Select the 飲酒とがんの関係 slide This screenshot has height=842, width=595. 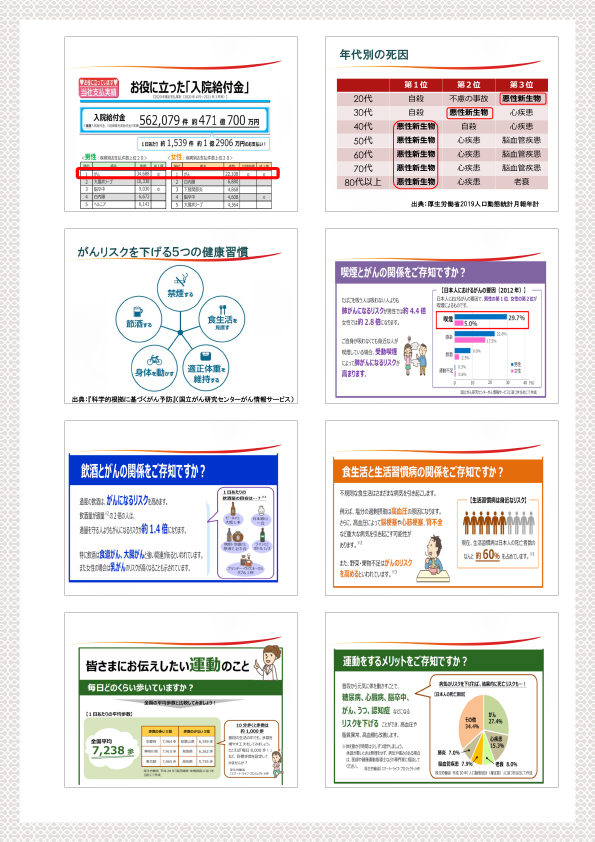click(x=181, y=507)
